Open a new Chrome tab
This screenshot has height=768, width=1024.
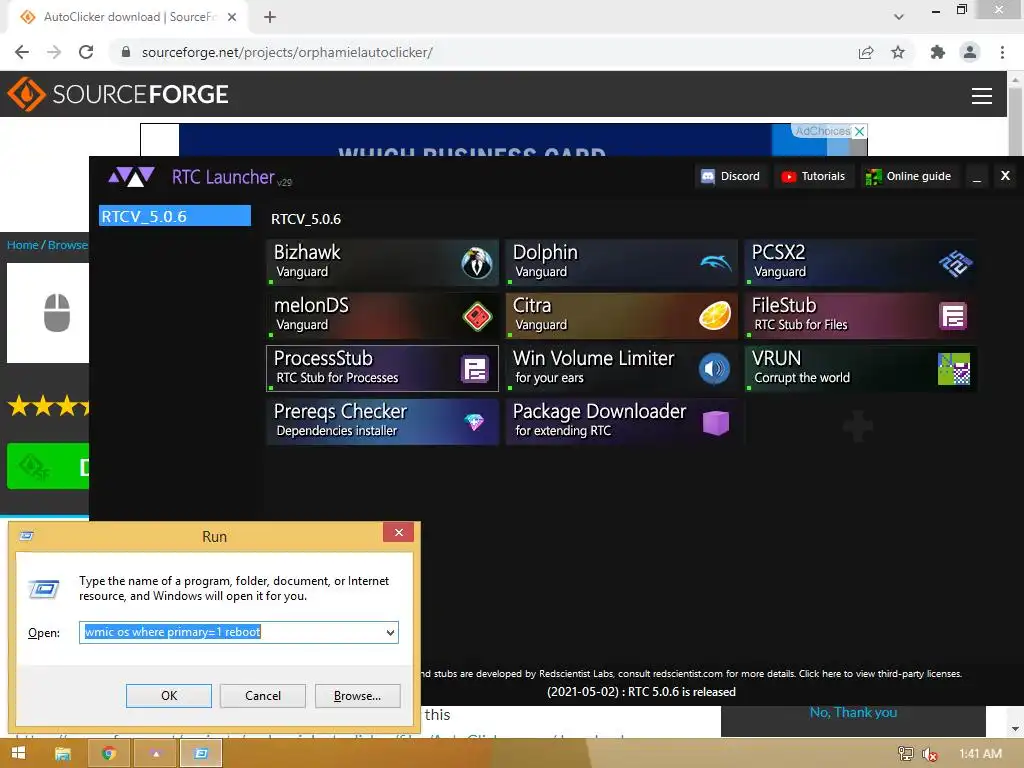click(270, 17)
